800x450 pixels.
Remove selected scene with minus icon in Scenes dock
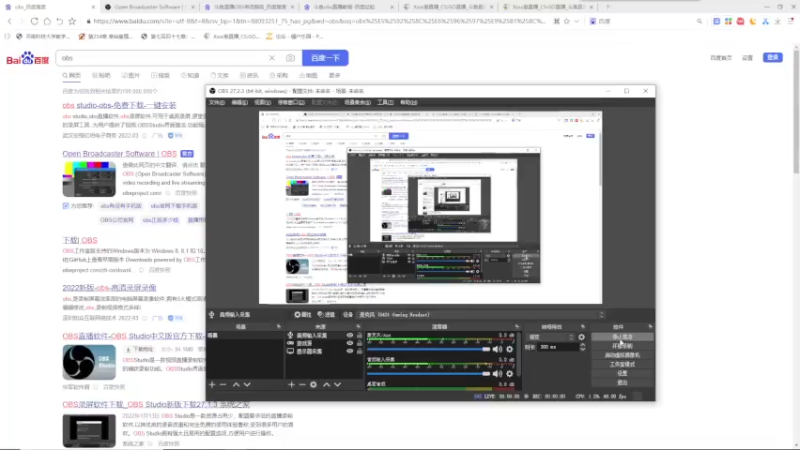[223, 384]
